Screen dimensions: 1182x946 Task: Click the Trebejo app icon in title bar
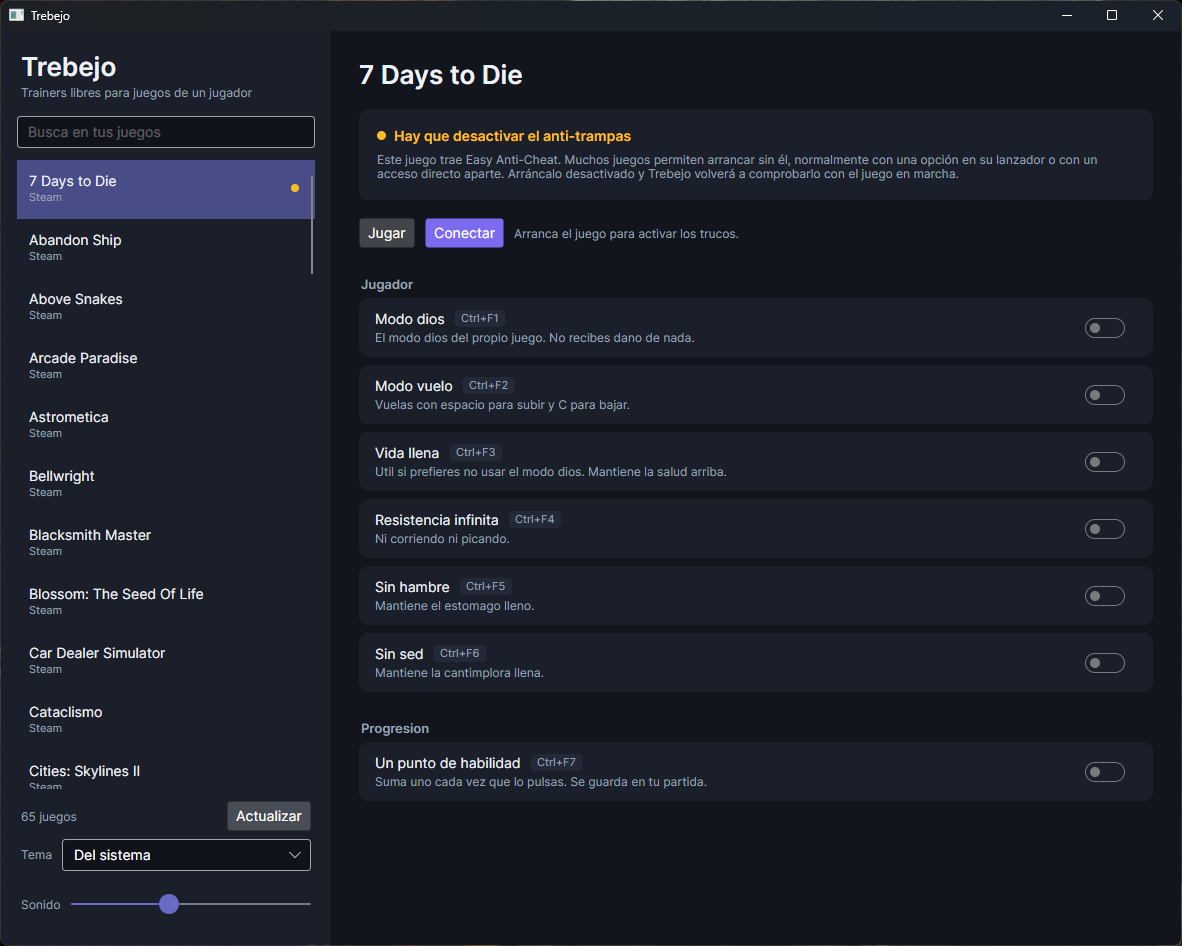[16, 15]
